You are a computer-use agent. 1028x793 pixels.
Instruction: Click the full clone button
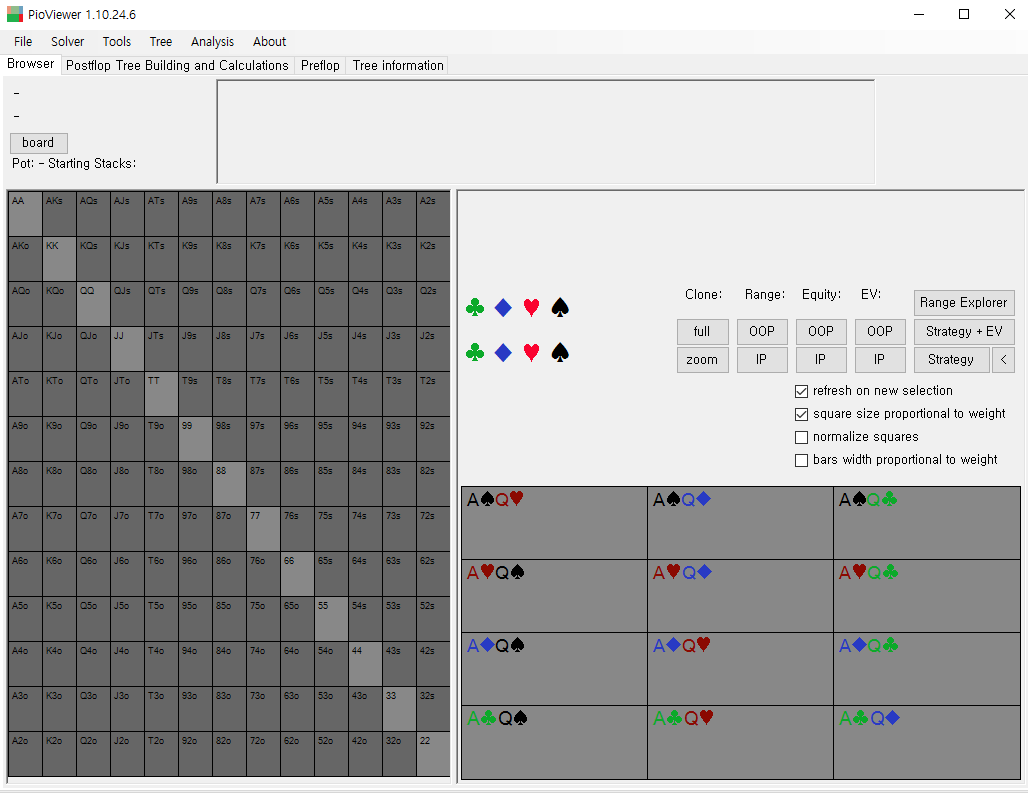click(x=702, y=332)
